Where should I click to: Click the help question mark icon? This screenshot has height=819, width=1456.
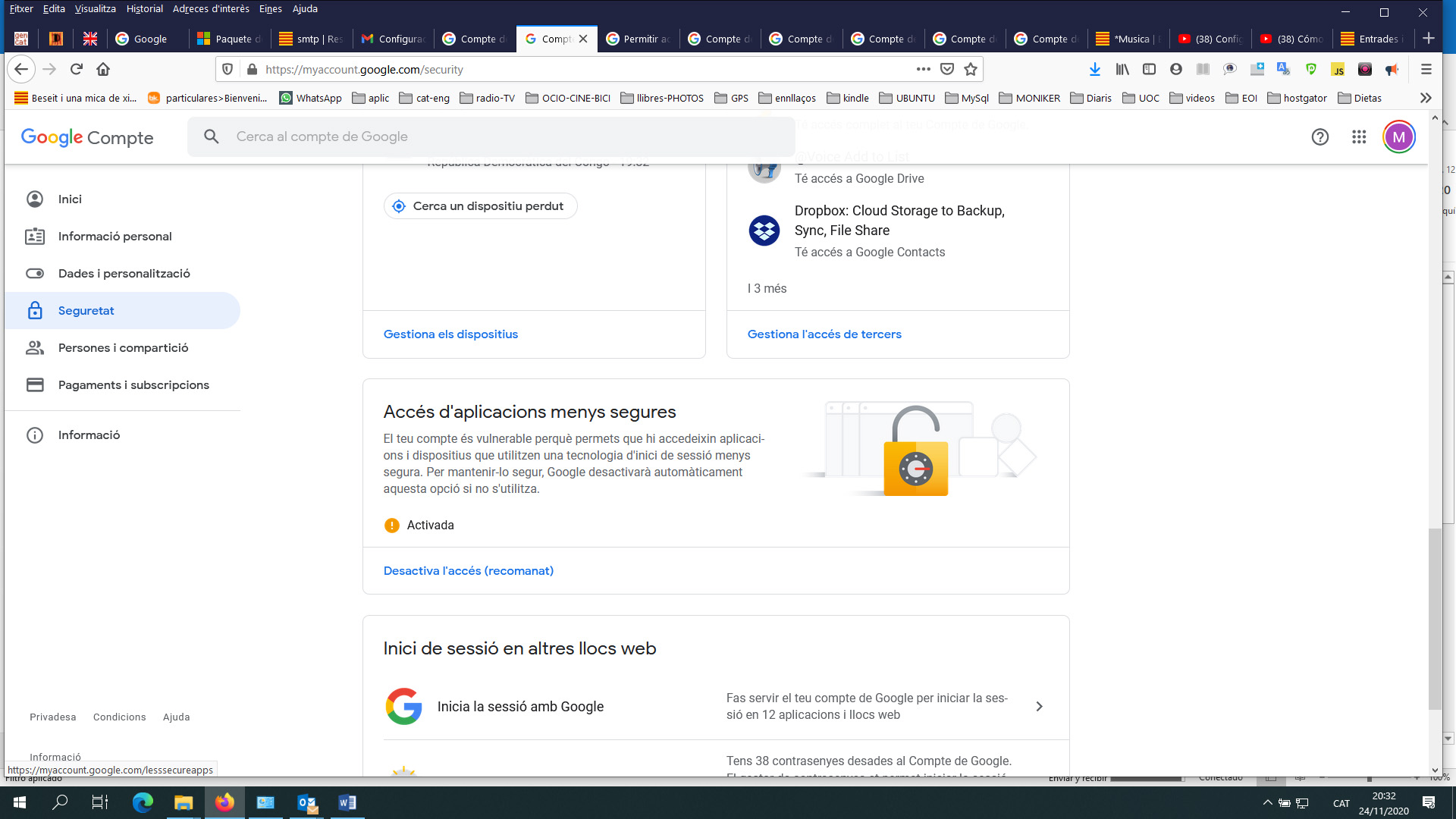click(1319, 137)
